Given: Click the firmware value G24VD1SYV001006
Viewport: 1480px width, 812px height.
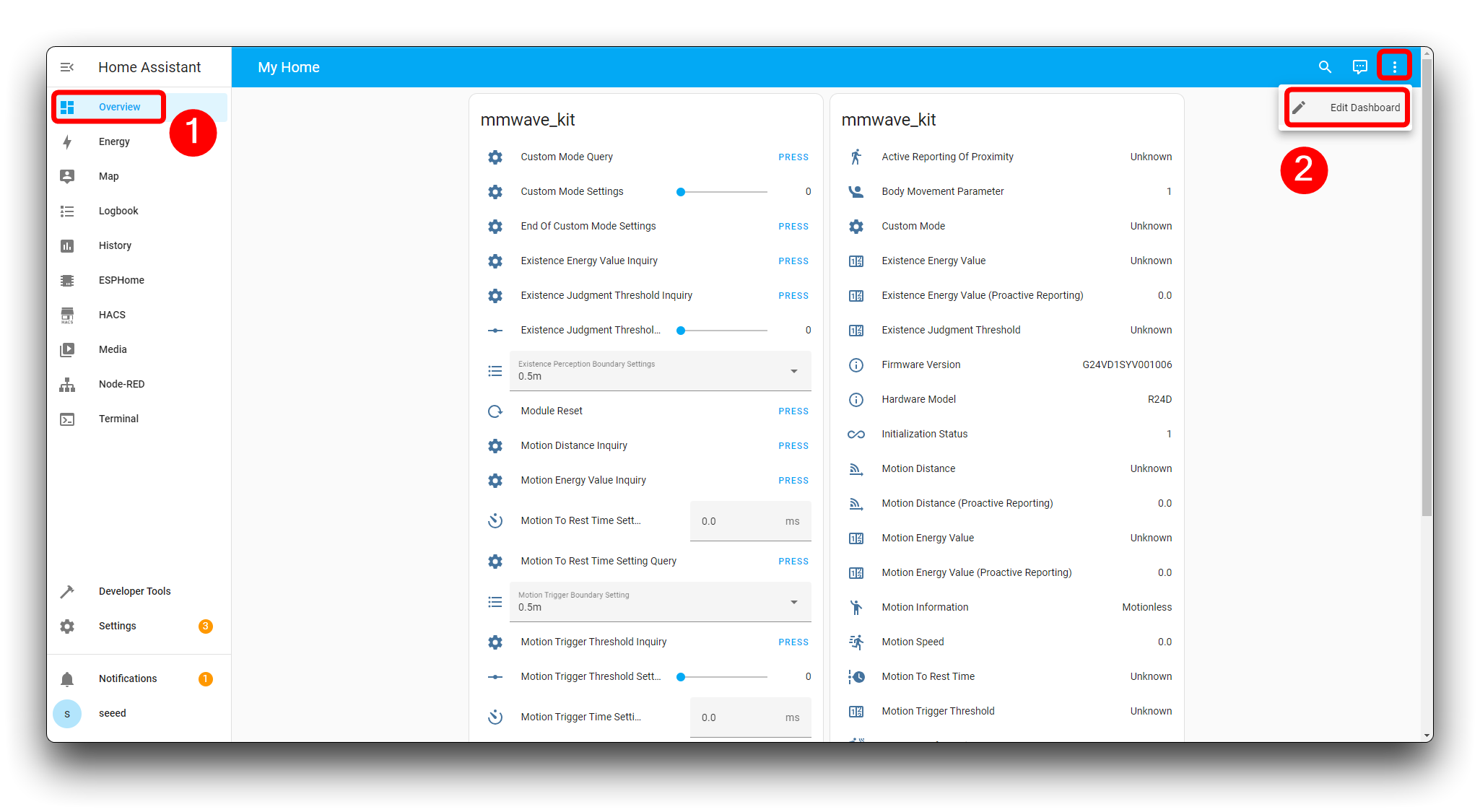Looking at the screenshot, I should (x=1127, y=364).
